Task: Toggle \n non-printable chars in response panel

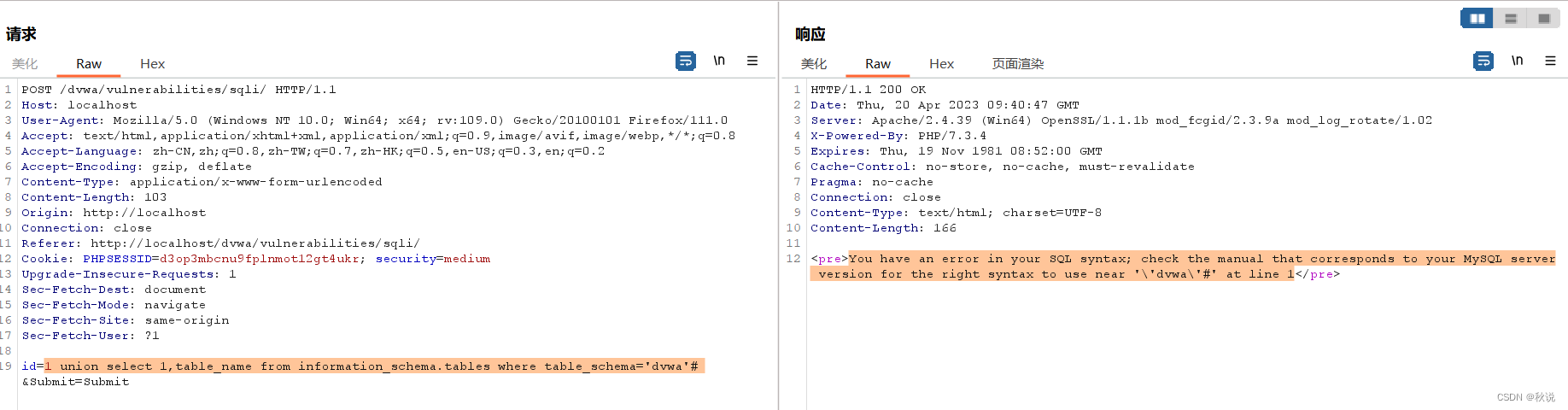Action: point(1517,61)
